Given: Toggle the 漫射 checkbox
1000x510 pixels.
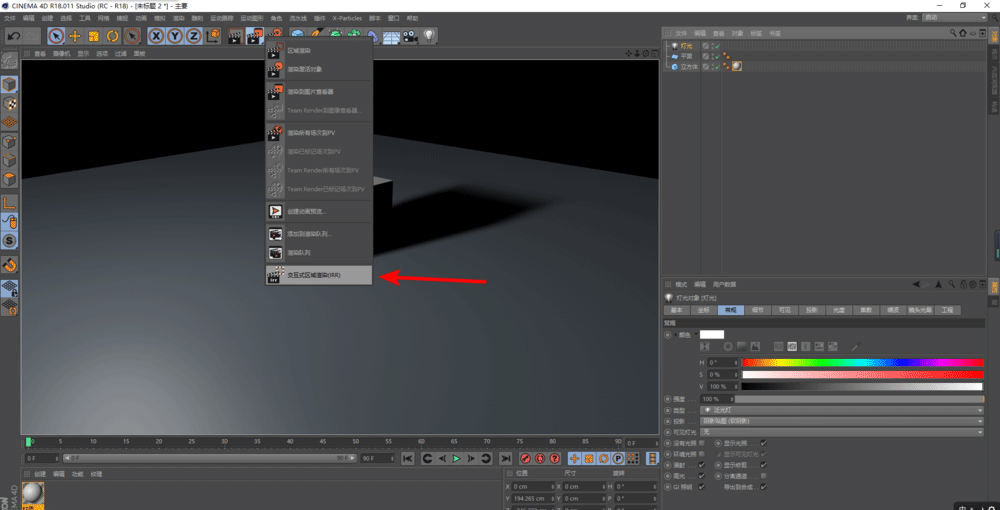Looking at the screenshot, I should click(702, 465).
